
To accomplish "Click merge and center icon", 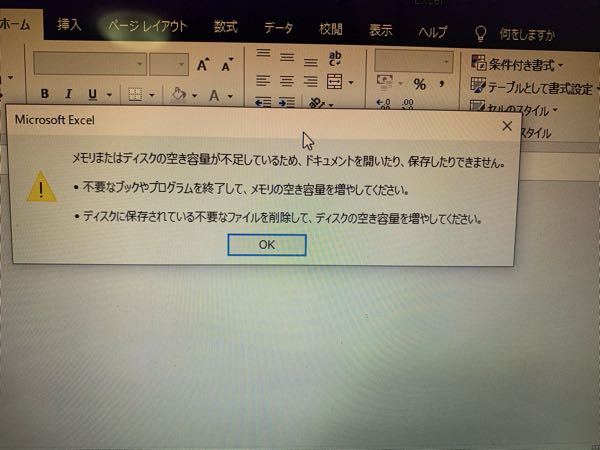I will pos(334,82).
